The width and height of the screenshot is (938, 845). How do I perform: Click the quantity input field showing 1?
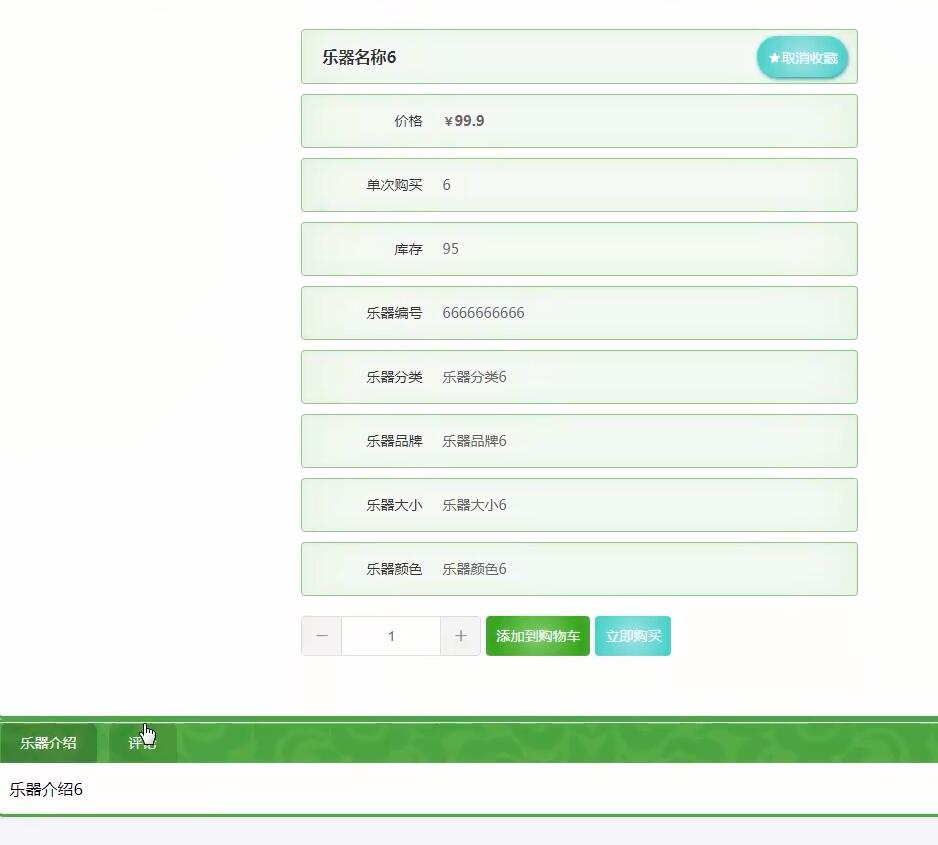(x=391, y=635)
